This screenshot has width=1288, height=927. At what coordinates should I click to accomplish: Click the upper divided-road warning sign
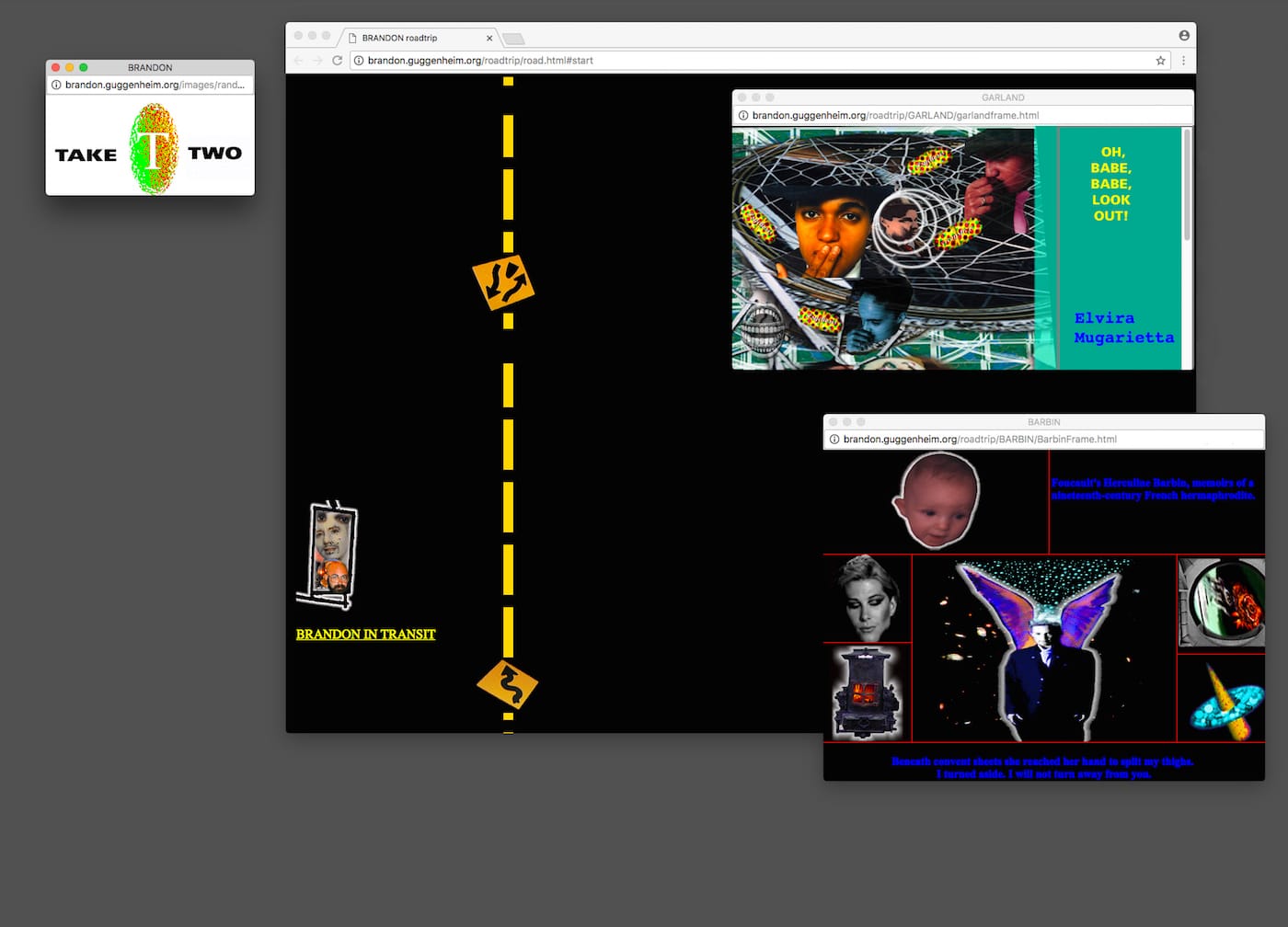(x=503, y=282)
